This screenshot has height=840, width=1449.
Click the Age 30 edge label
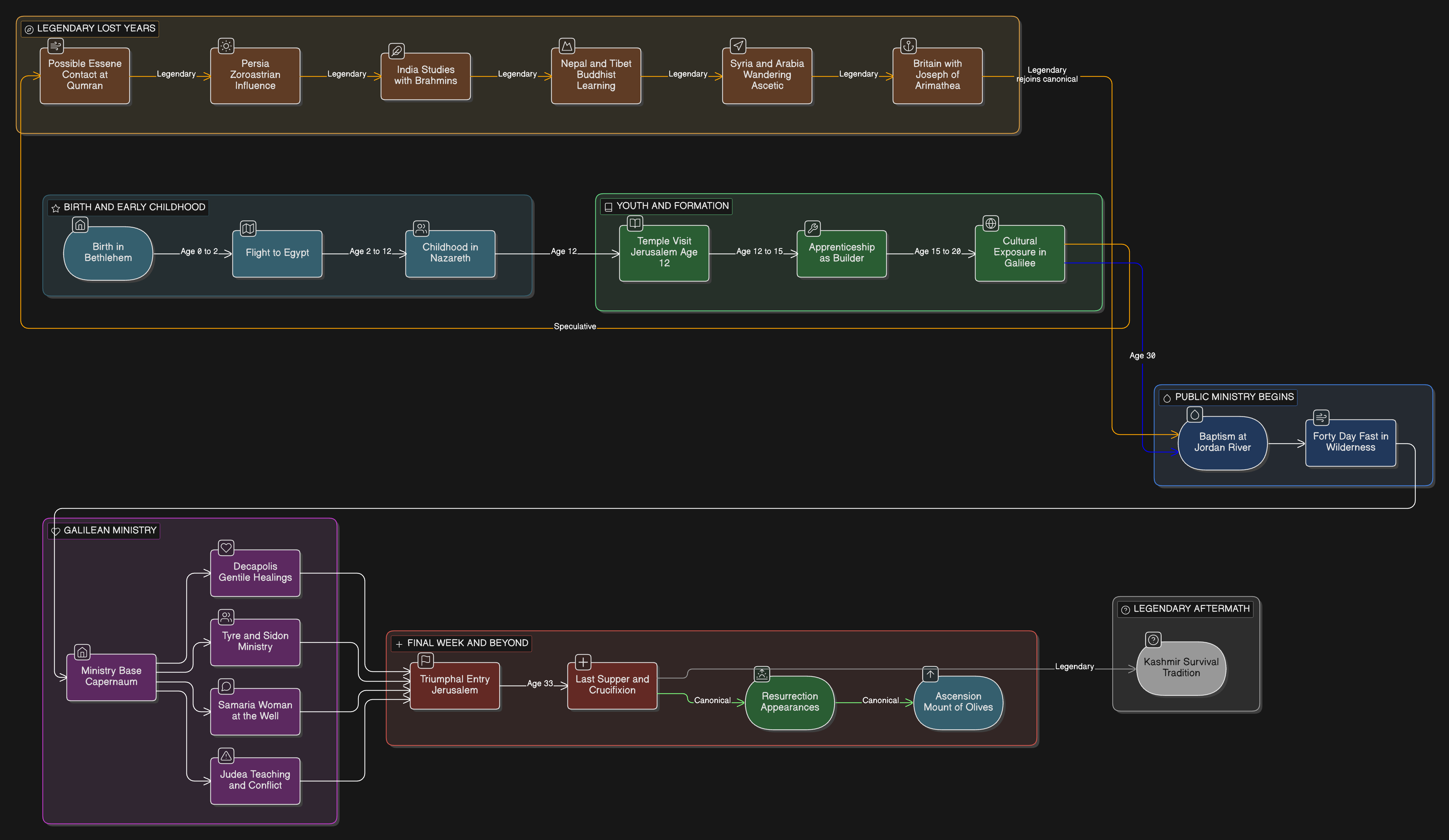coord(1142,356)
